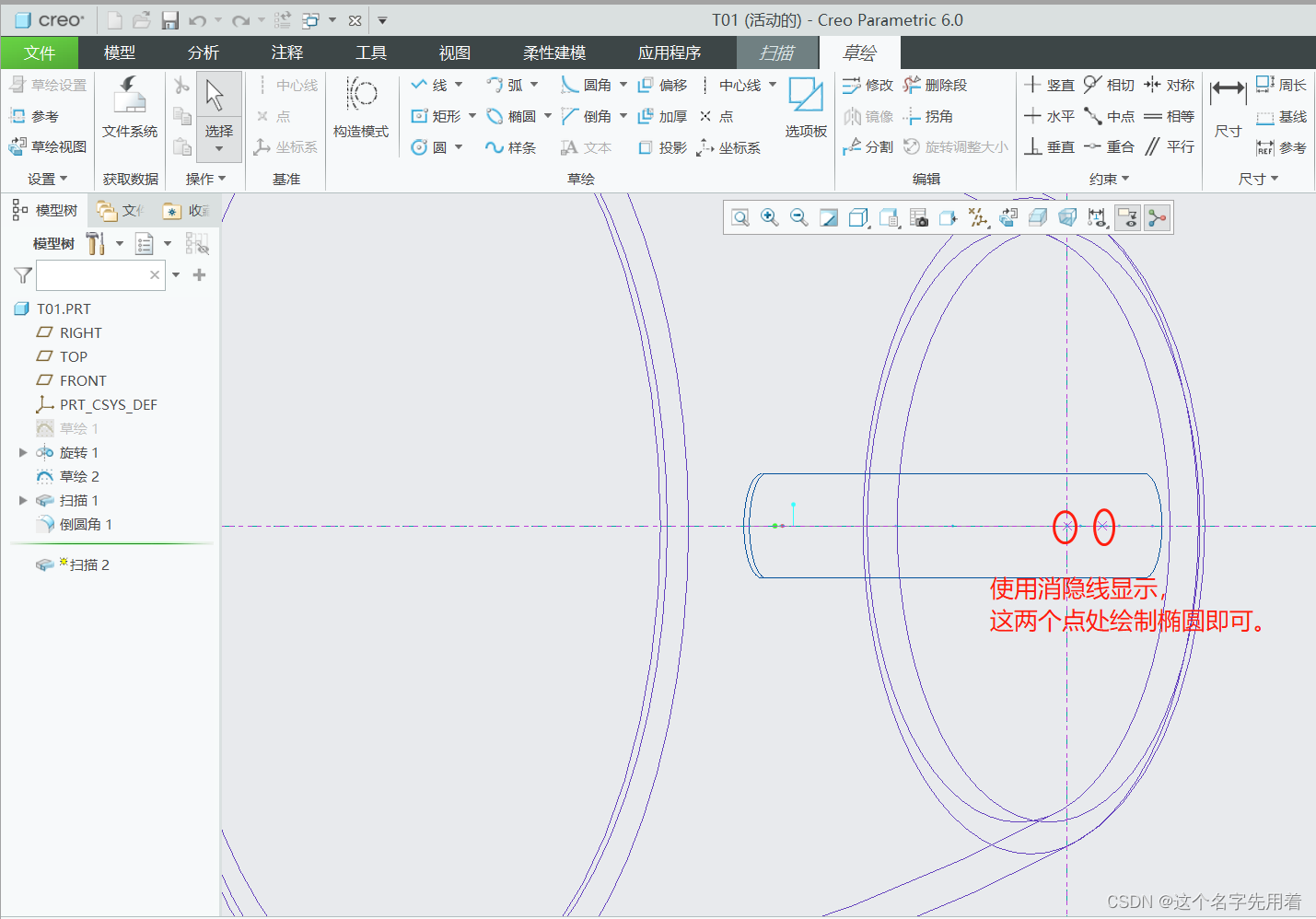Click the Corner trim tool

928,116
